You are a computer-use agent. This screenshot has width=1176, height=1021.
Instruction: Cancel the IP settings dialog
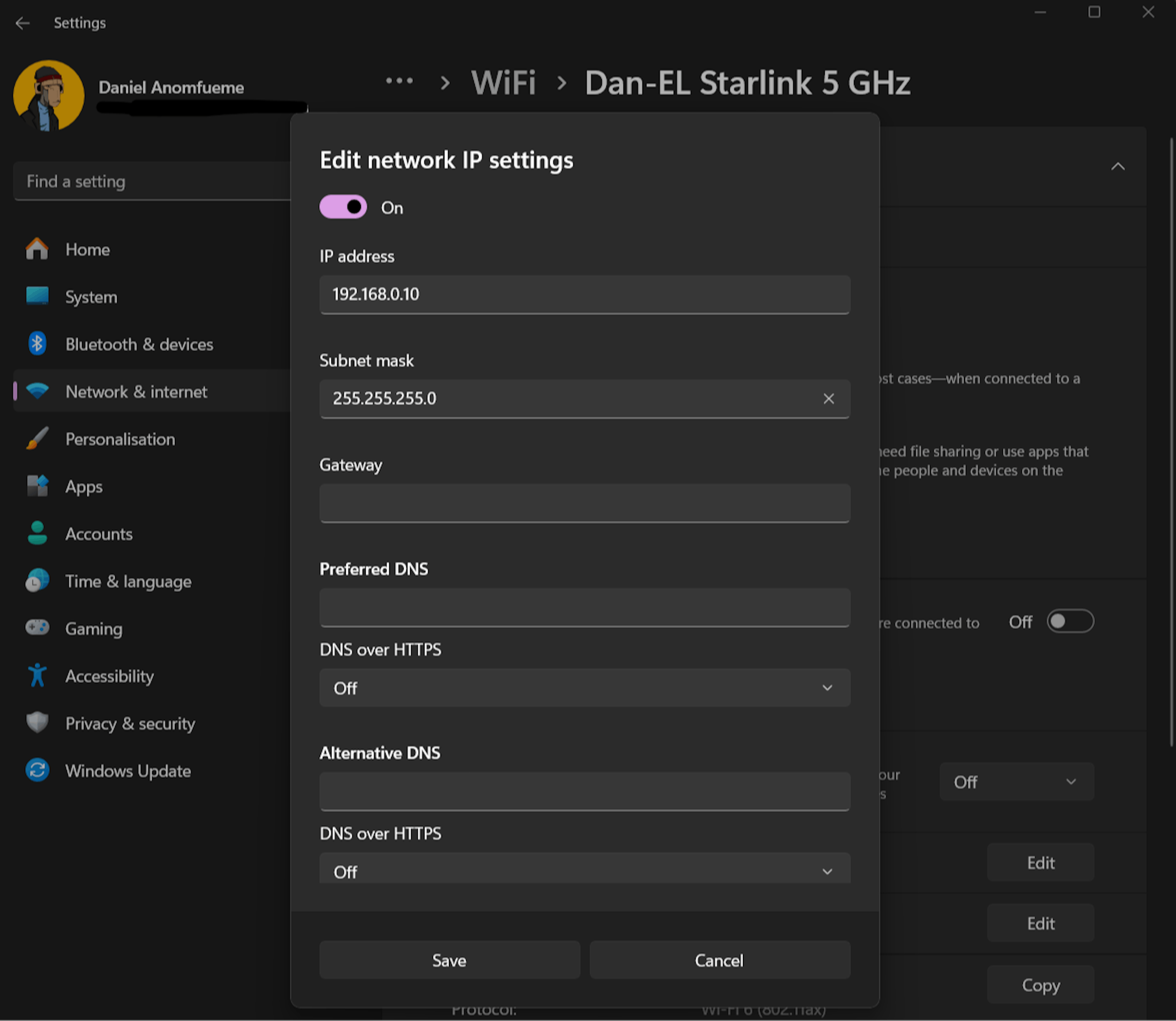[x=719, y=961]
